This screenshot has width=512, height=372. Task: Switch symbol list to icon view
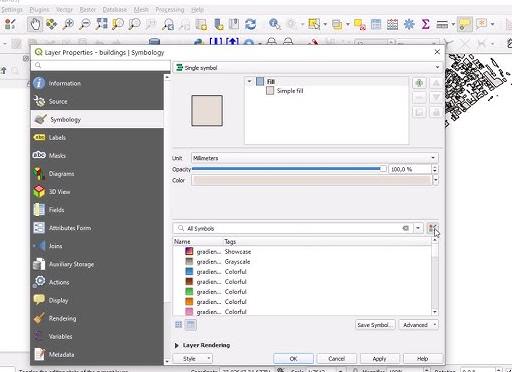(179, 324)
